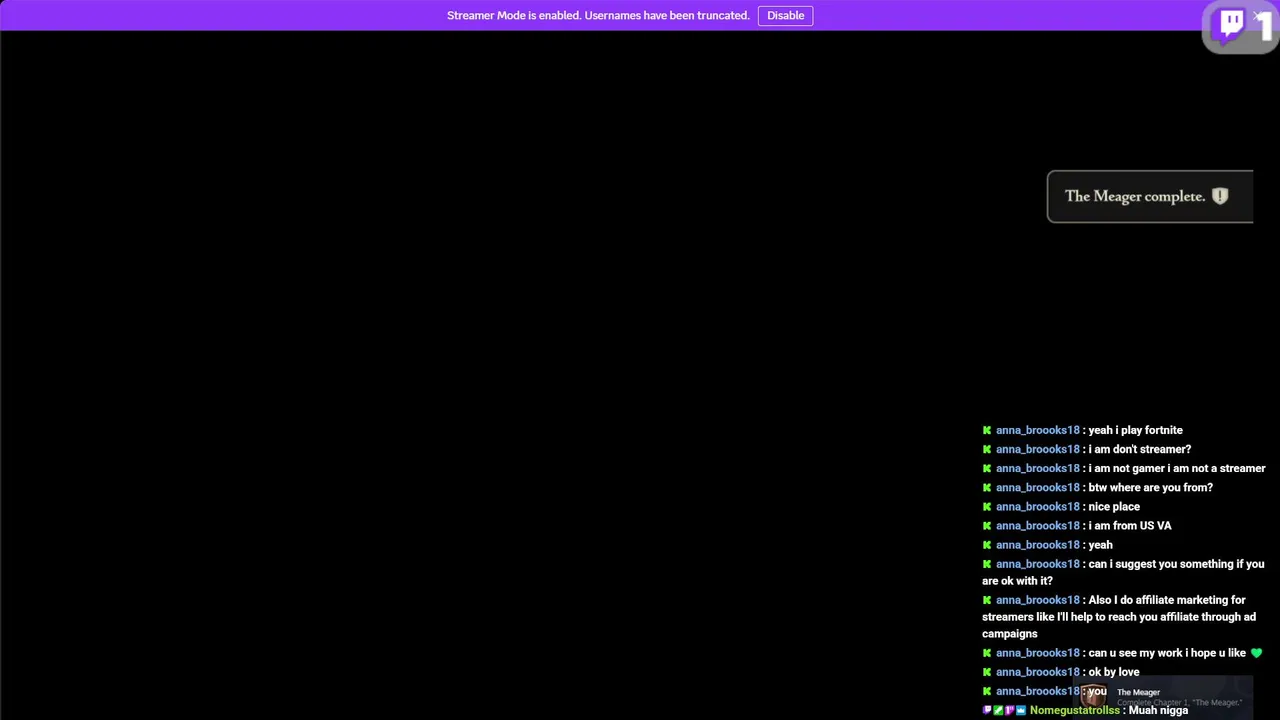This screenshot has height=720, width=1280.
Task: Click the Kick badge beside 'i am don't streamer?'
Action: tap(987, 449)
